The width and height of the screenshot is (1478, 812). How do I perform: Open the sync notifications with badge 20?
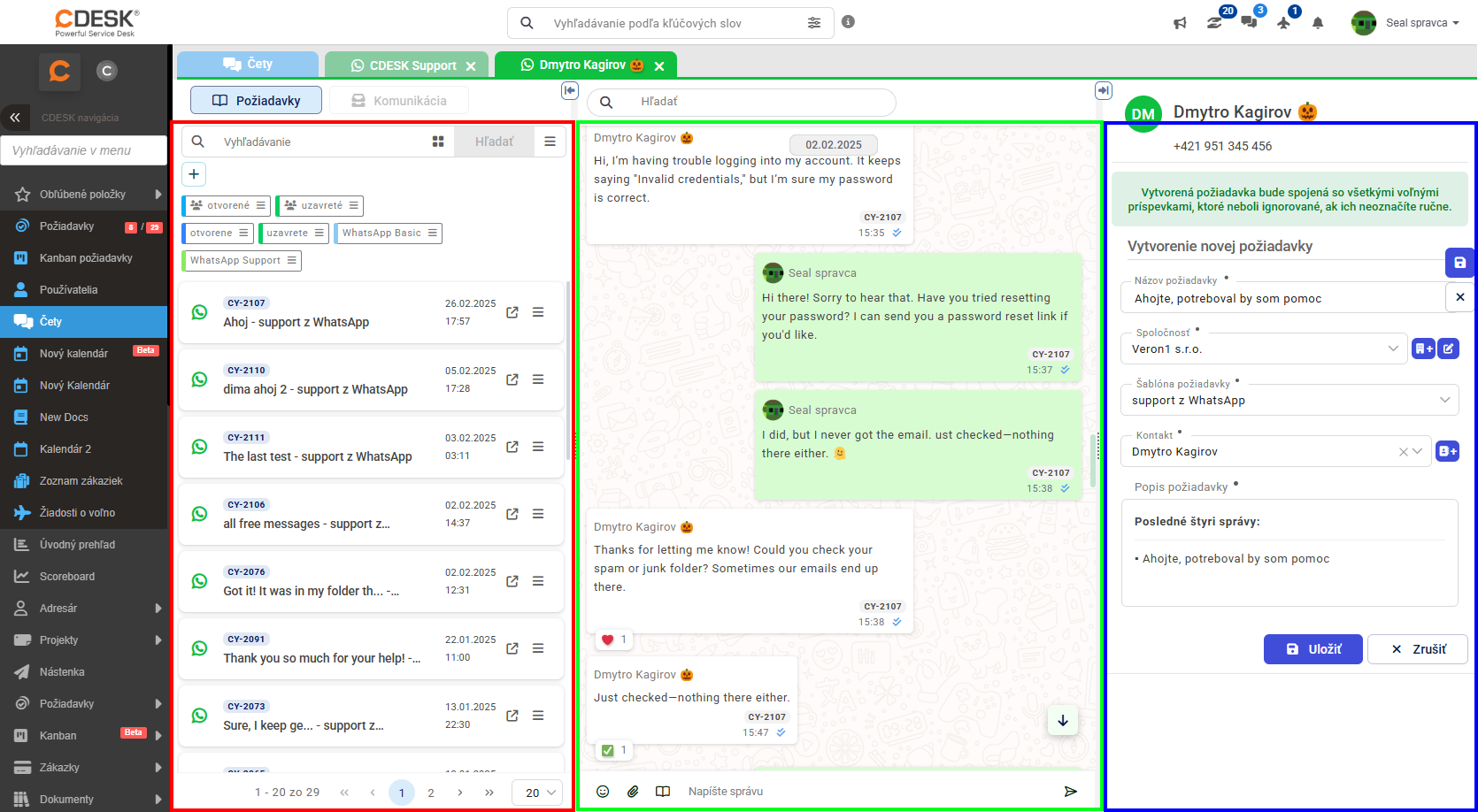point(1215,23)
